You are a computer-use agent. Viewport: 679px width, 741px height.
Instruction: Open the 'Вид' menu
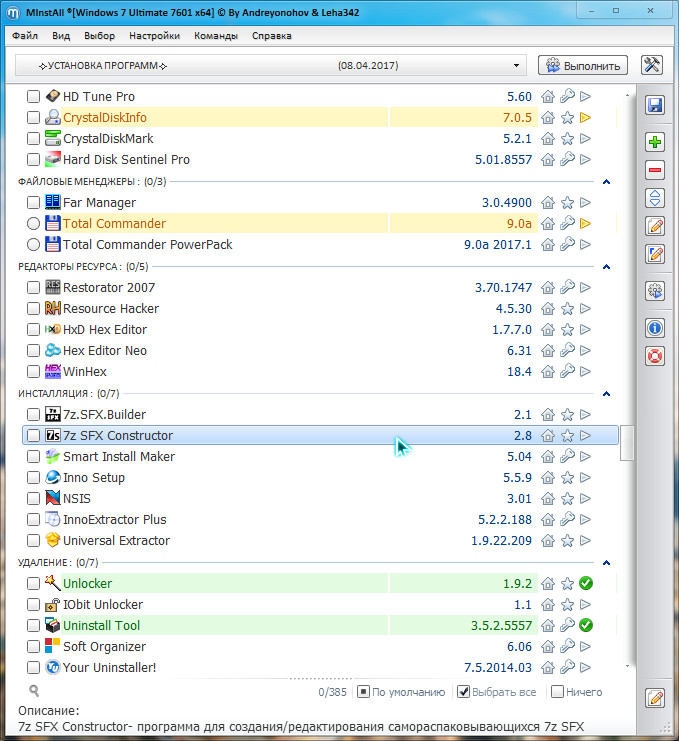tap(61, 36)
